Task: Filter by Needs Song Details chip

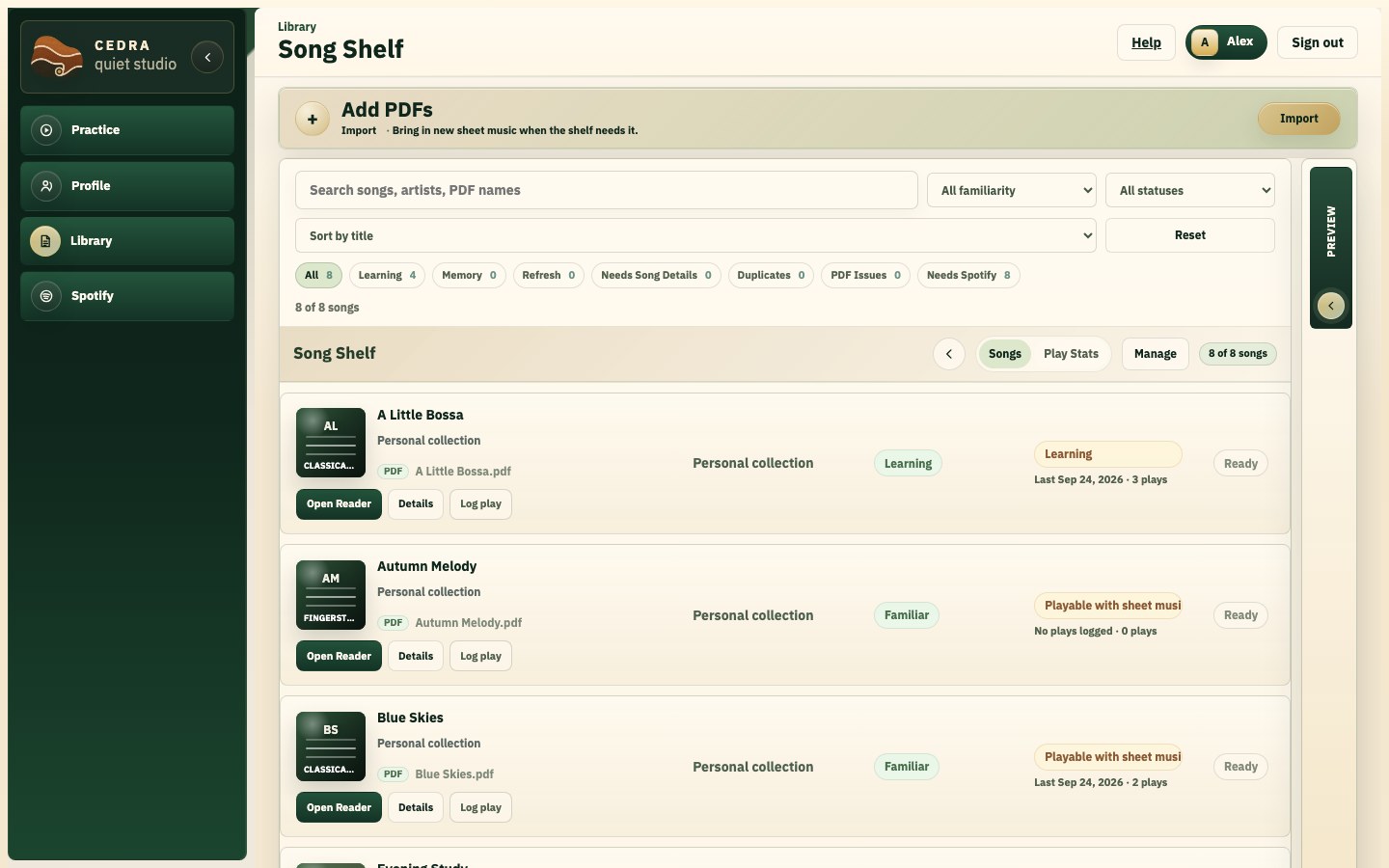Action: [x=656, y=276]
